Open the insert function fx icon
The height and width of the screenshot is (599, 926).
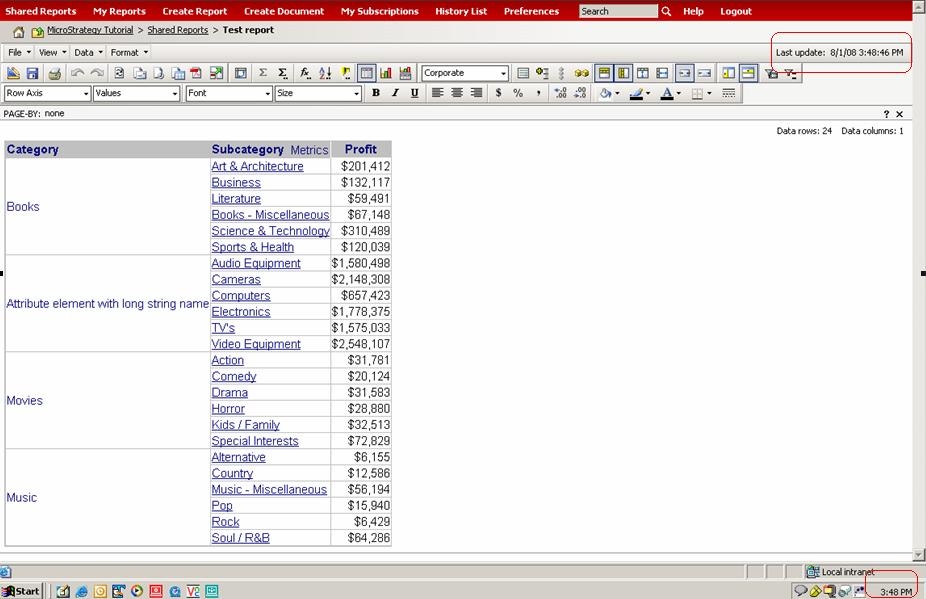point(305,73)
